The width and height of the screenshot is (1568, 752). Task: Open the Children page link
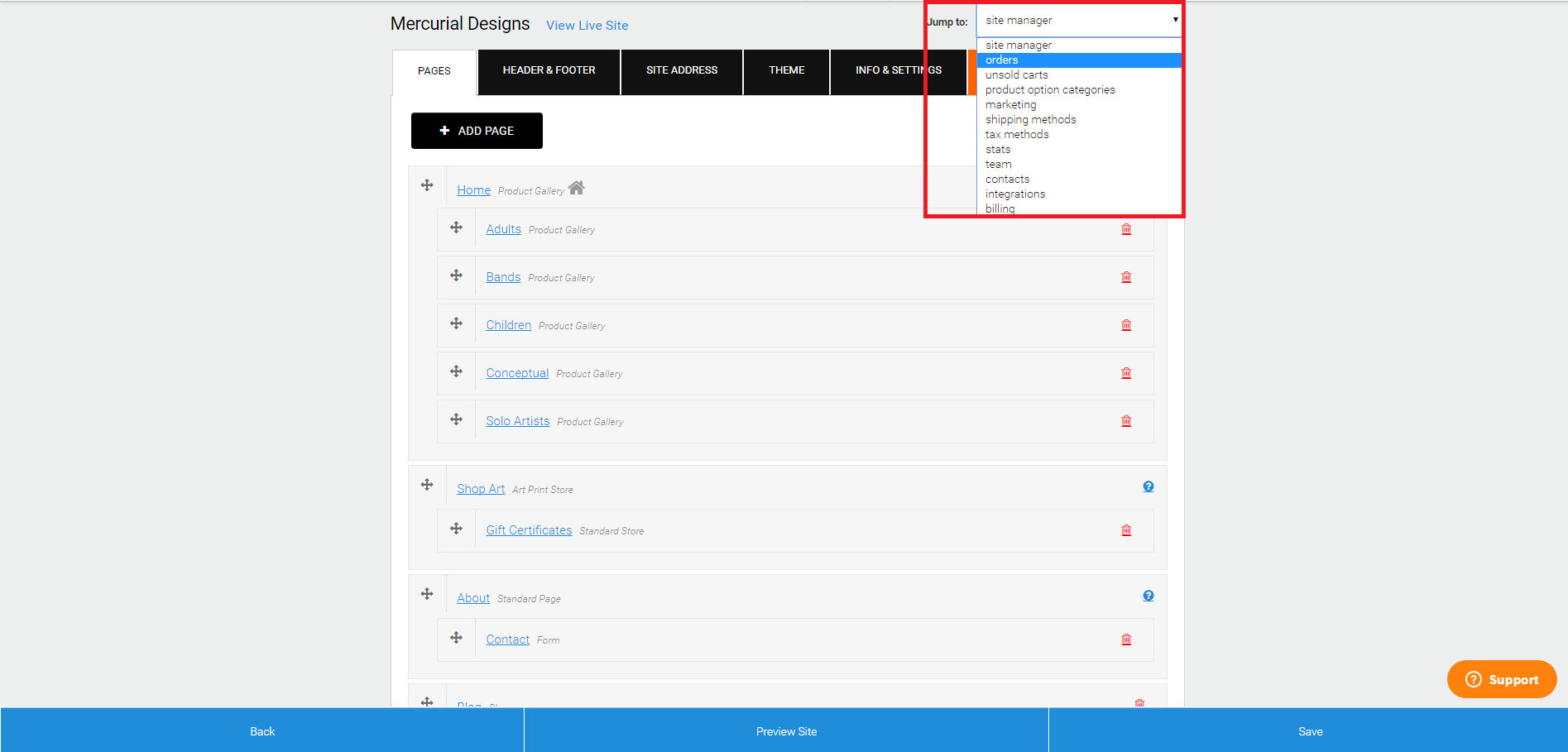(x=508, y=324)
